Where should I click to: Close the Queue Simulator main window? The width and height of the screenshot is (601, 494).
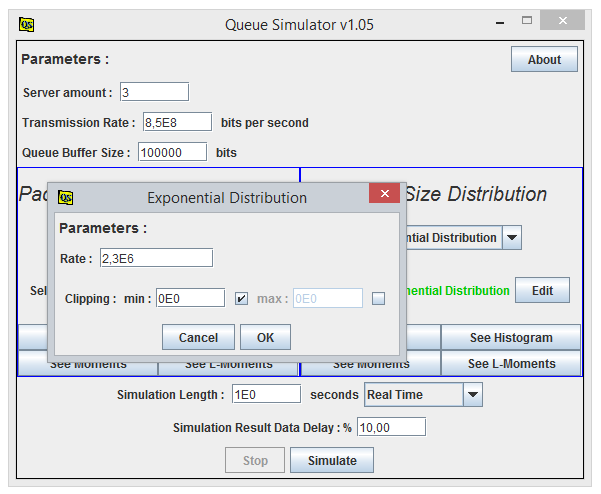(x=562, y=20)
